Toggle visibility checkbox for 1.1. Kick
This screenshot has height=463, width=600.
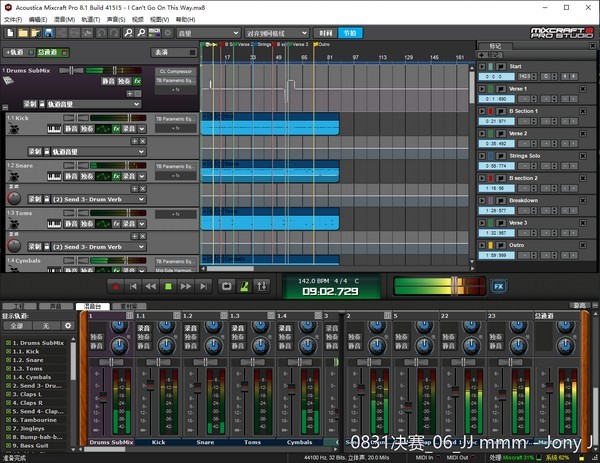coord(9,352)
